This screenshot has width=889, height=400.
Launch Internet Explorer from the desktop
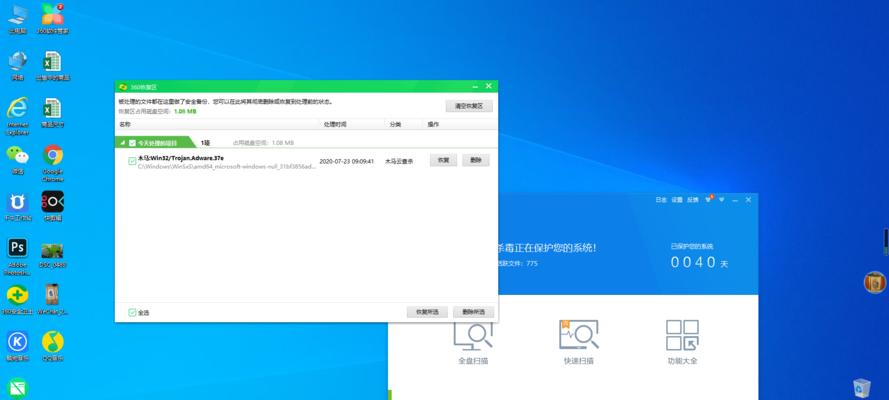click(18, 116)
